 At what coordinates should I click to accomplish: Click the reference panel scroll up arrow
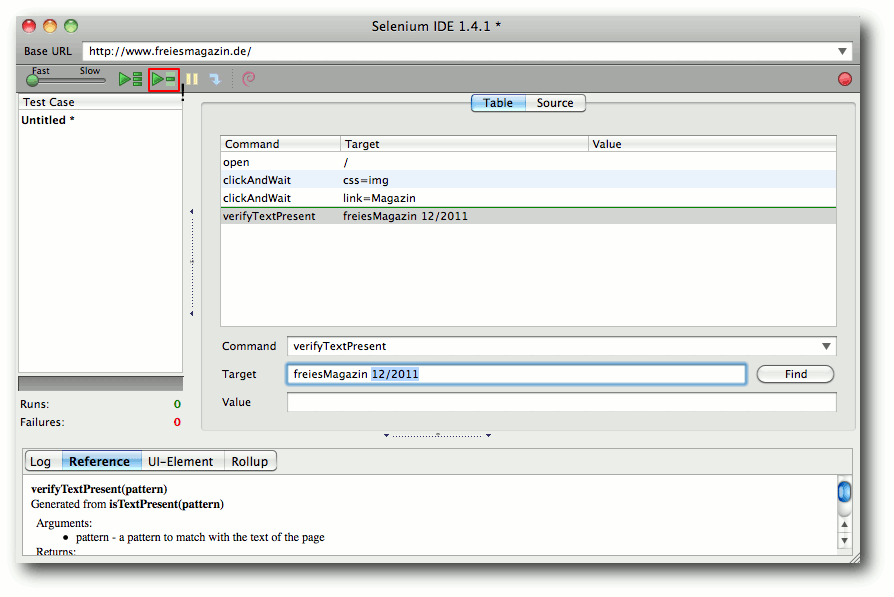(844, 524)
